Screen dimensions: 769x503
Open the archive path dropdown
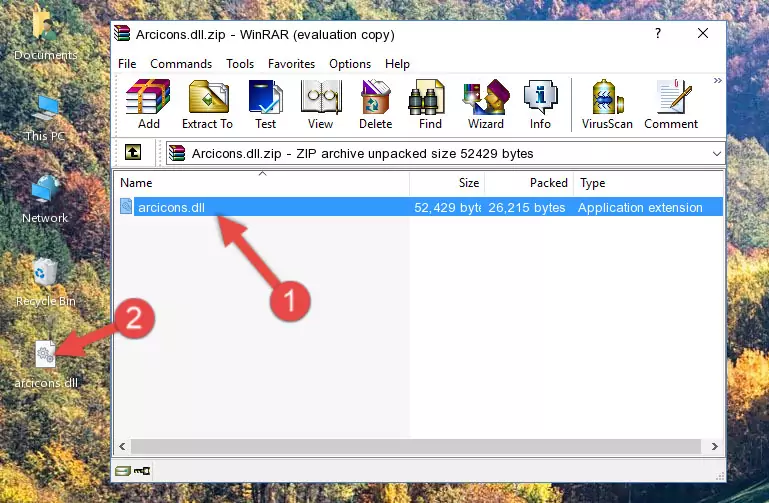coord(717,153)
